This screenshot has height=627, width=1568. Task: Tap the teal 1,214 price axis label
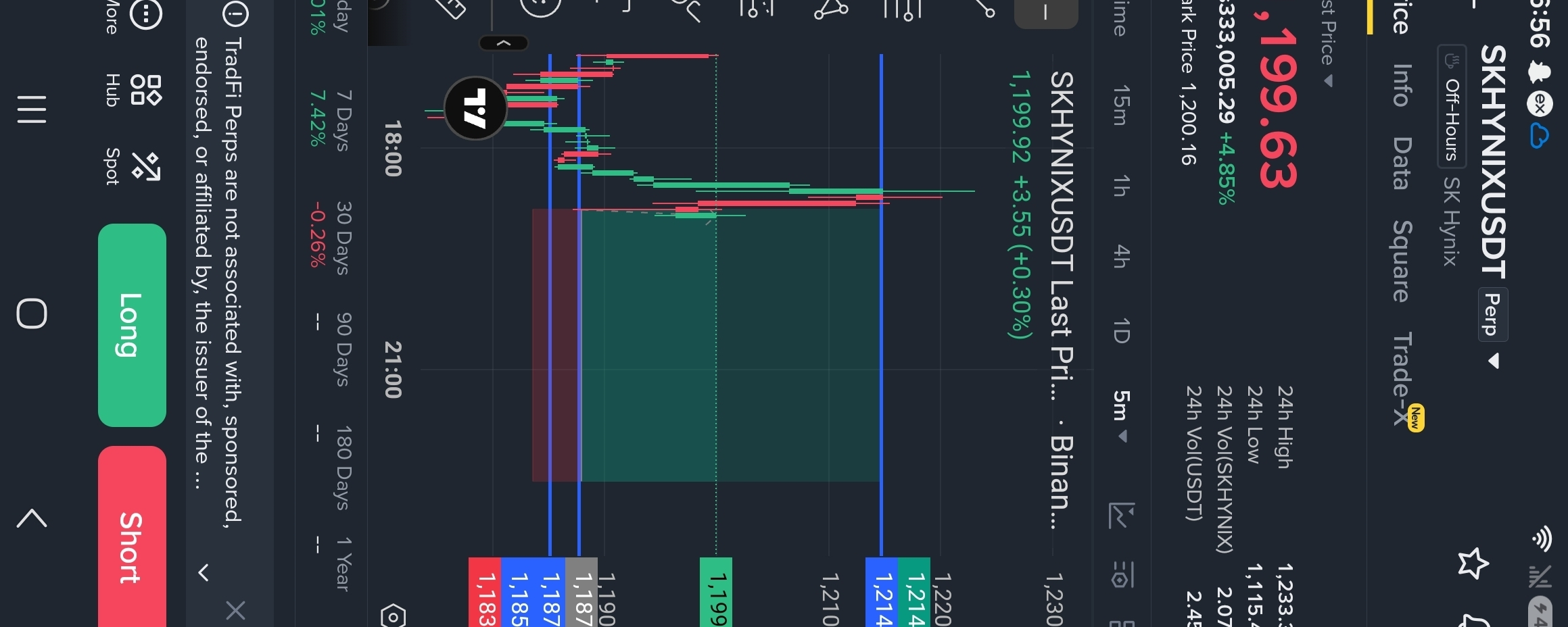[x=914, y=592]
